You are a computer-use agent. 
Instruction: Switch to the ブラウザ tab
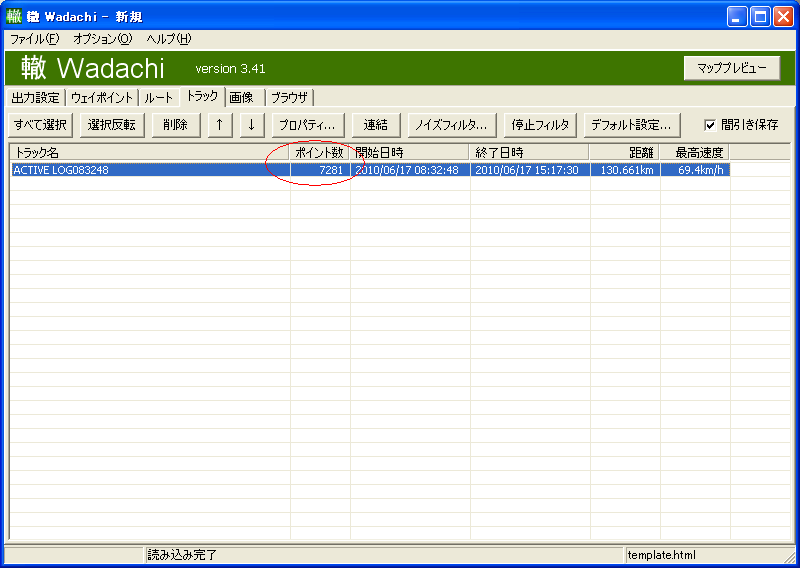coord(289,97)
